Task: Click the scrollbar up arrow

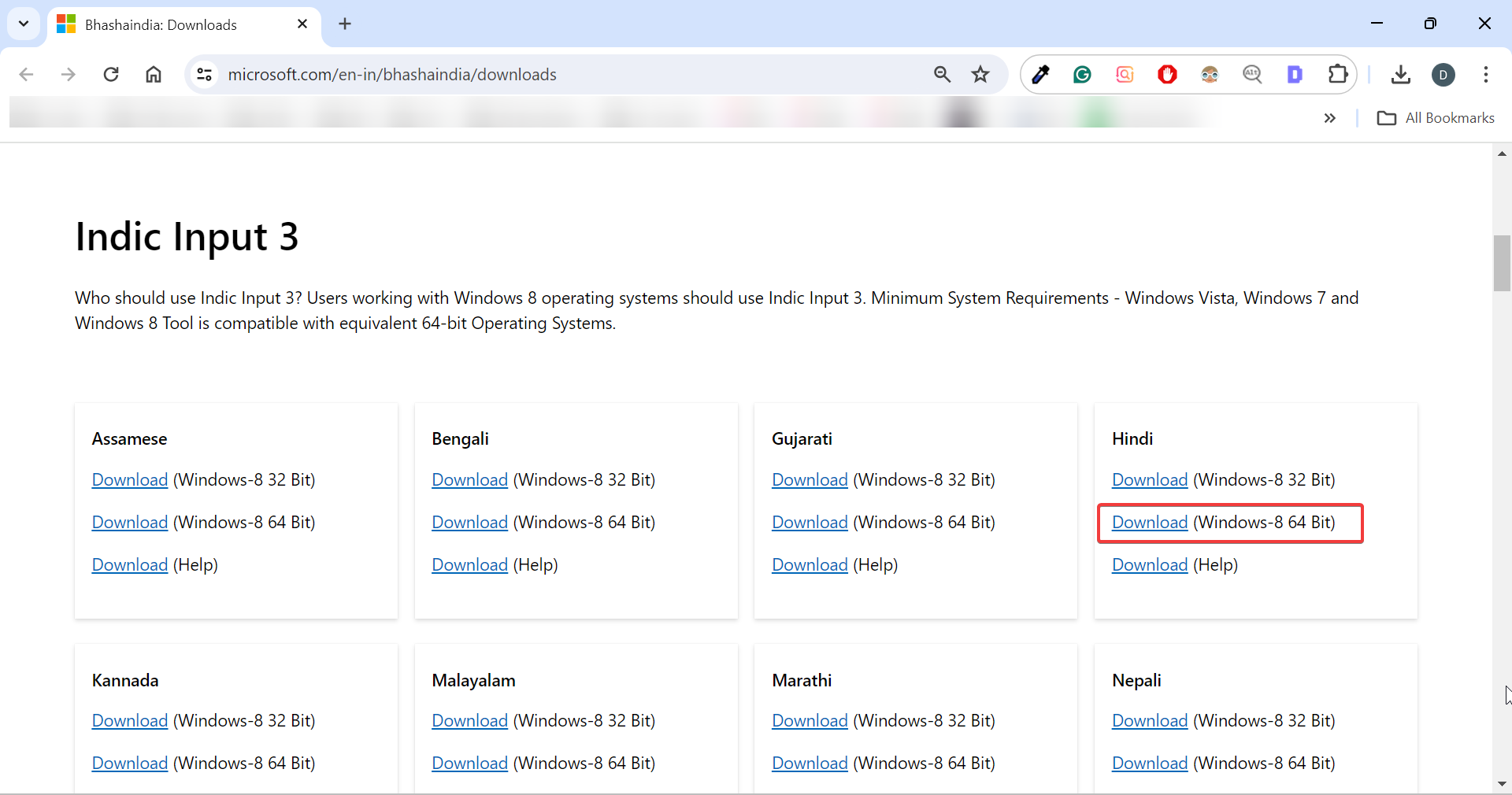Action: 1502,153
